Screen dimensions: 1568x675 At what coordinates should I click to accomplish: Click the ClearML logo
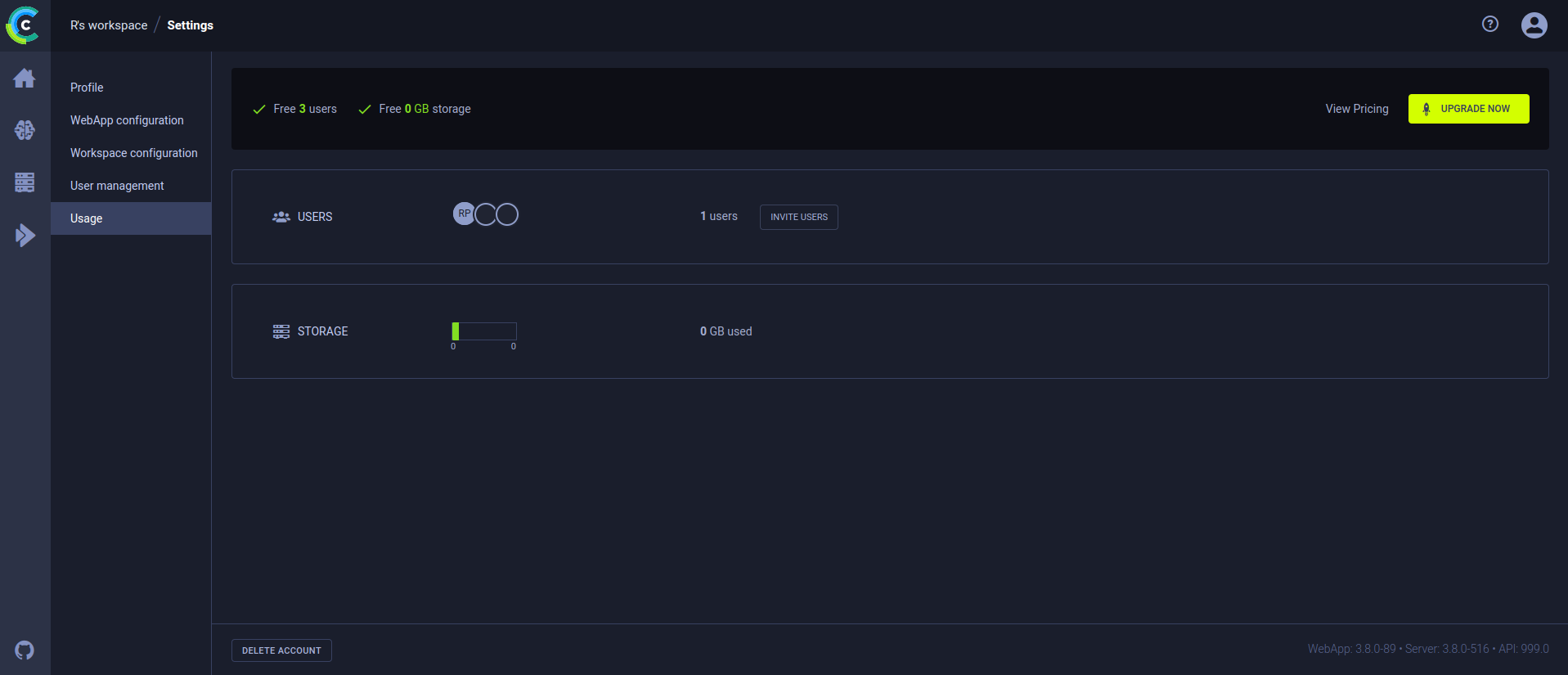pos(23,25)
